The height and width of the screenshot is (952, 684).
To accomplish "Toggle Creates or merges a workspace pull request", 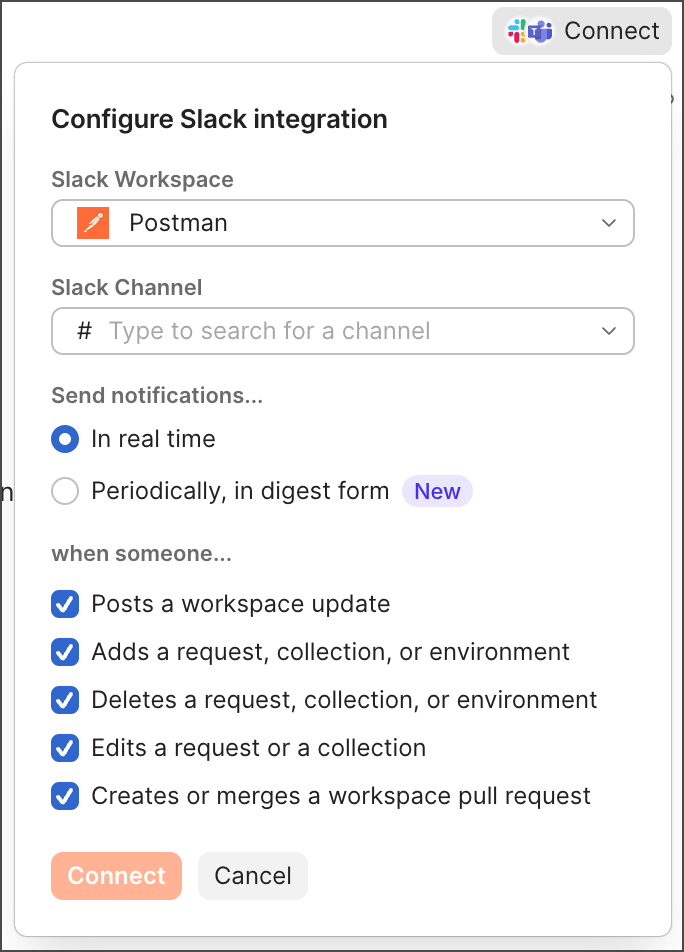I will [65, 796].
